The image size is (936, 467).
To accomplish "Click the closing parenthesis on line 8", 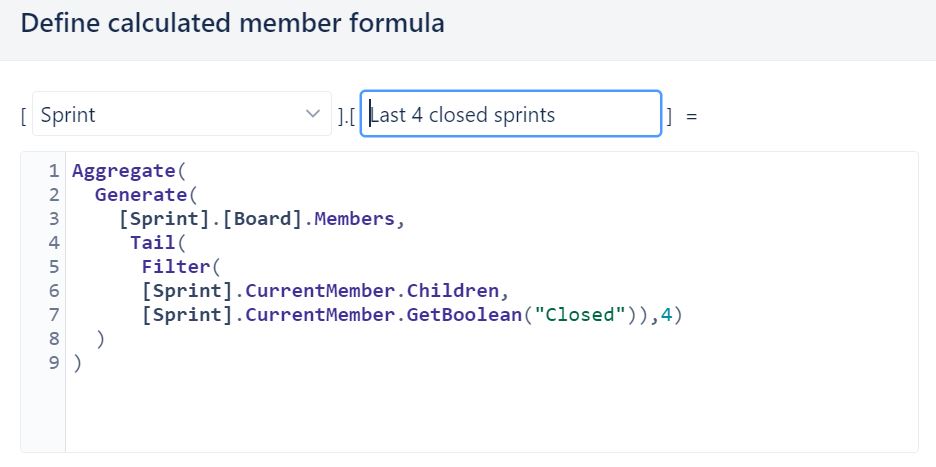I will [x=100, y=339].
